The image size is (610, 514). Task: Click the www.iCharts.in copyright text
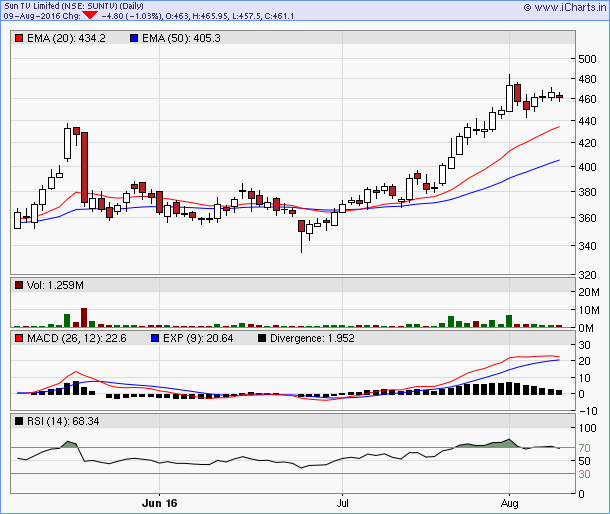(565, 7)
